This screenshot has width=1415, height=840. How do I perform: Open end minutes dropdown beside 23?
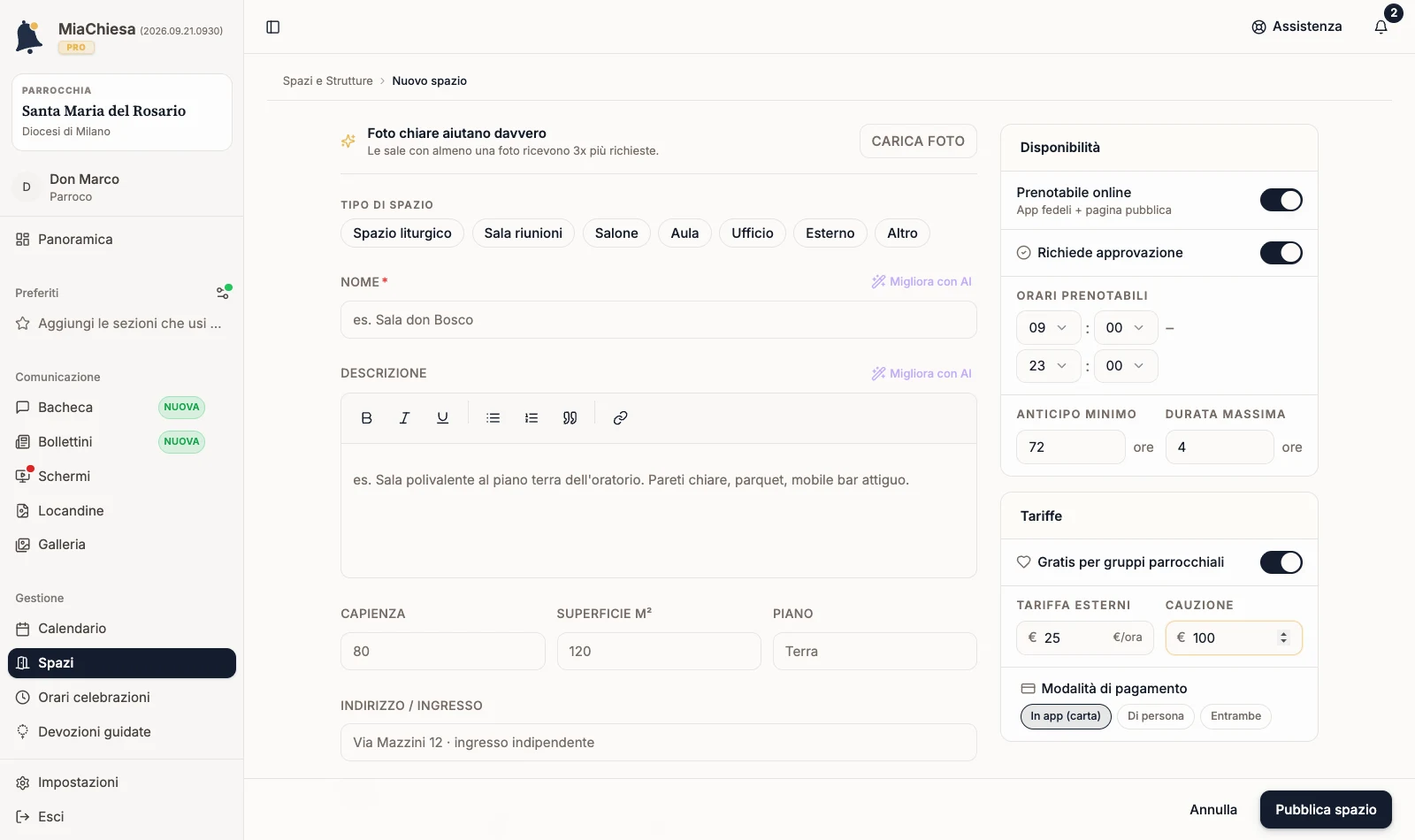click(1126, 366)
